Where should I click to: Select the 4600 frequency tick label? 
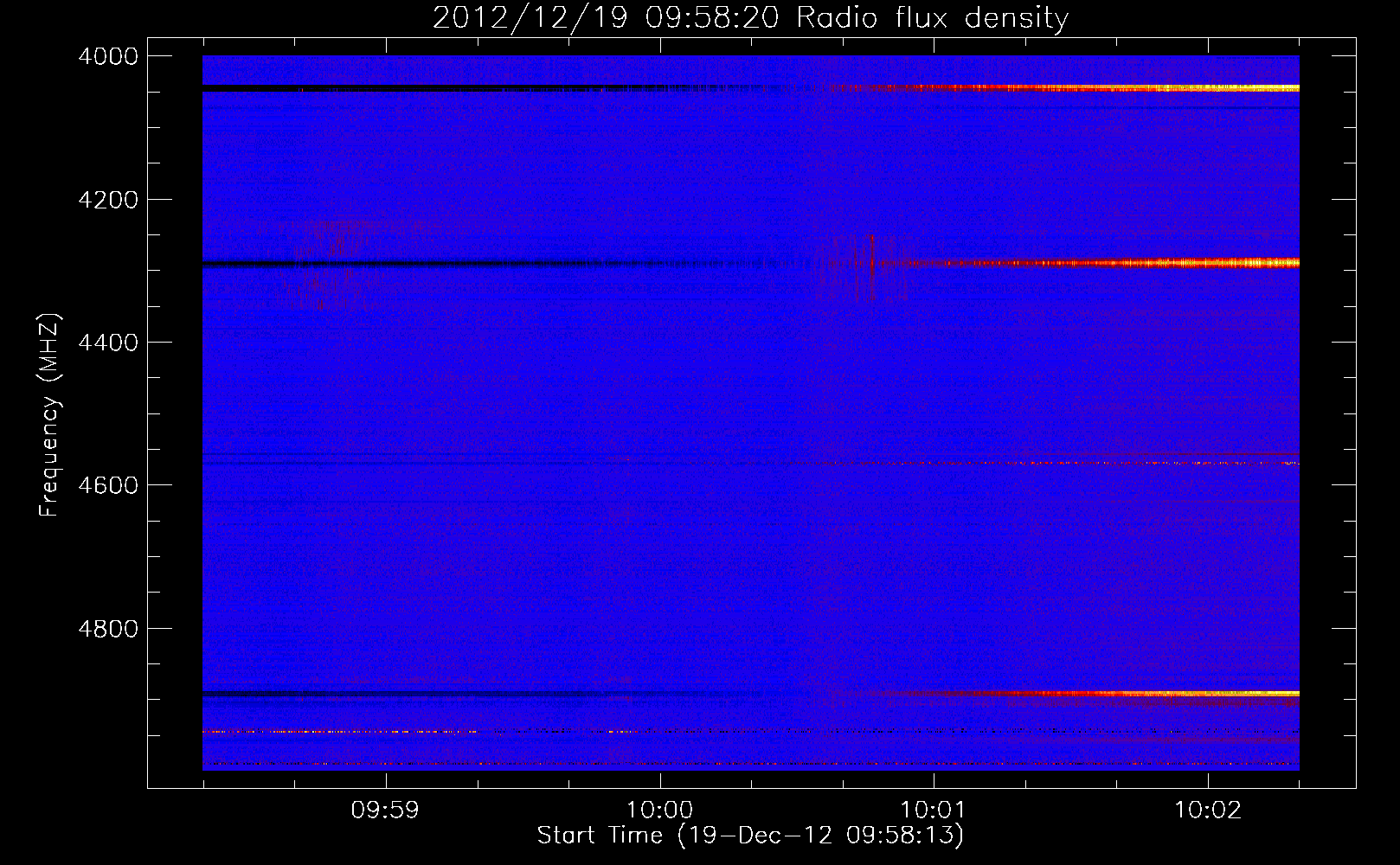coord(108,485)
